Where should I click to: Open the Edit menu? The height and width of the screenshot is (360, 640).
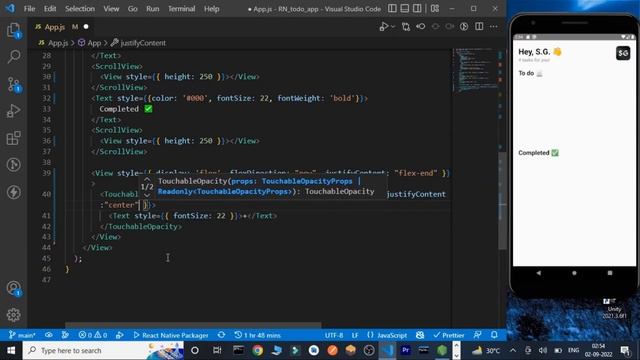point(50,9)
